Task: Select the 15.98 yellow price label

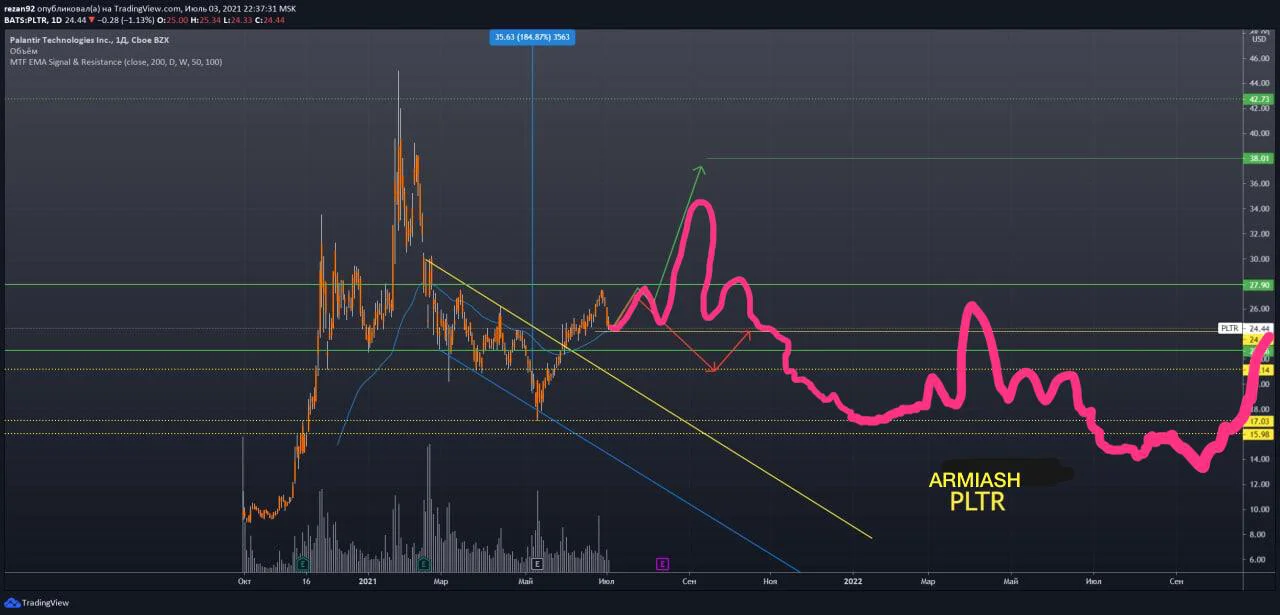Action: point(1257,434)
